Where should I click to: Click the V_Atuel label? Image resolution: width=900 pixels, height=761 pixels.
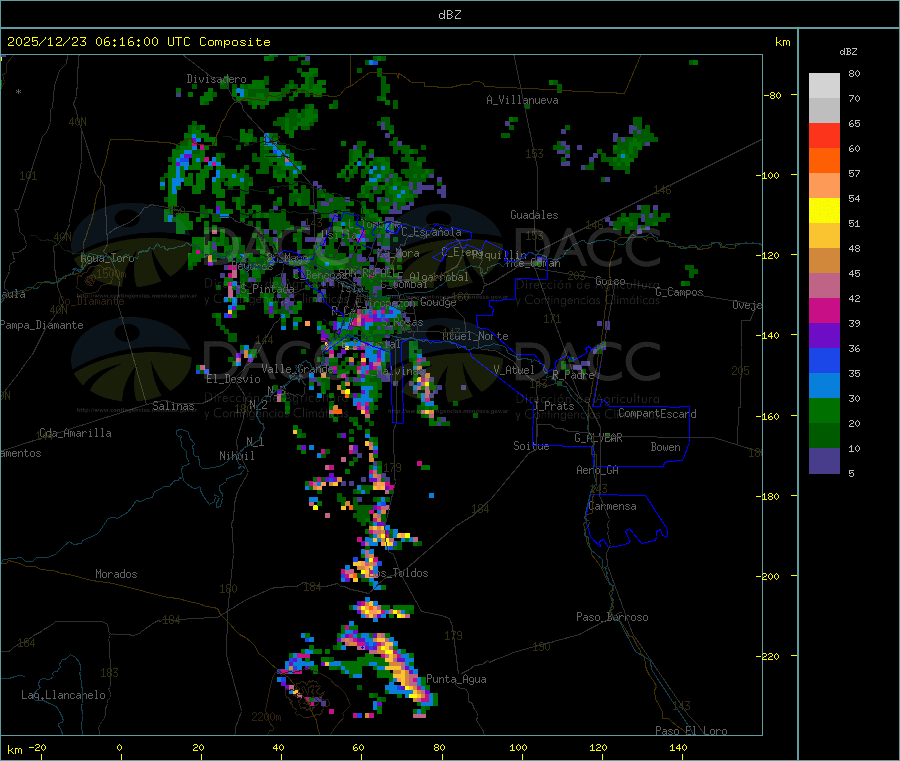tap(514, 370)
